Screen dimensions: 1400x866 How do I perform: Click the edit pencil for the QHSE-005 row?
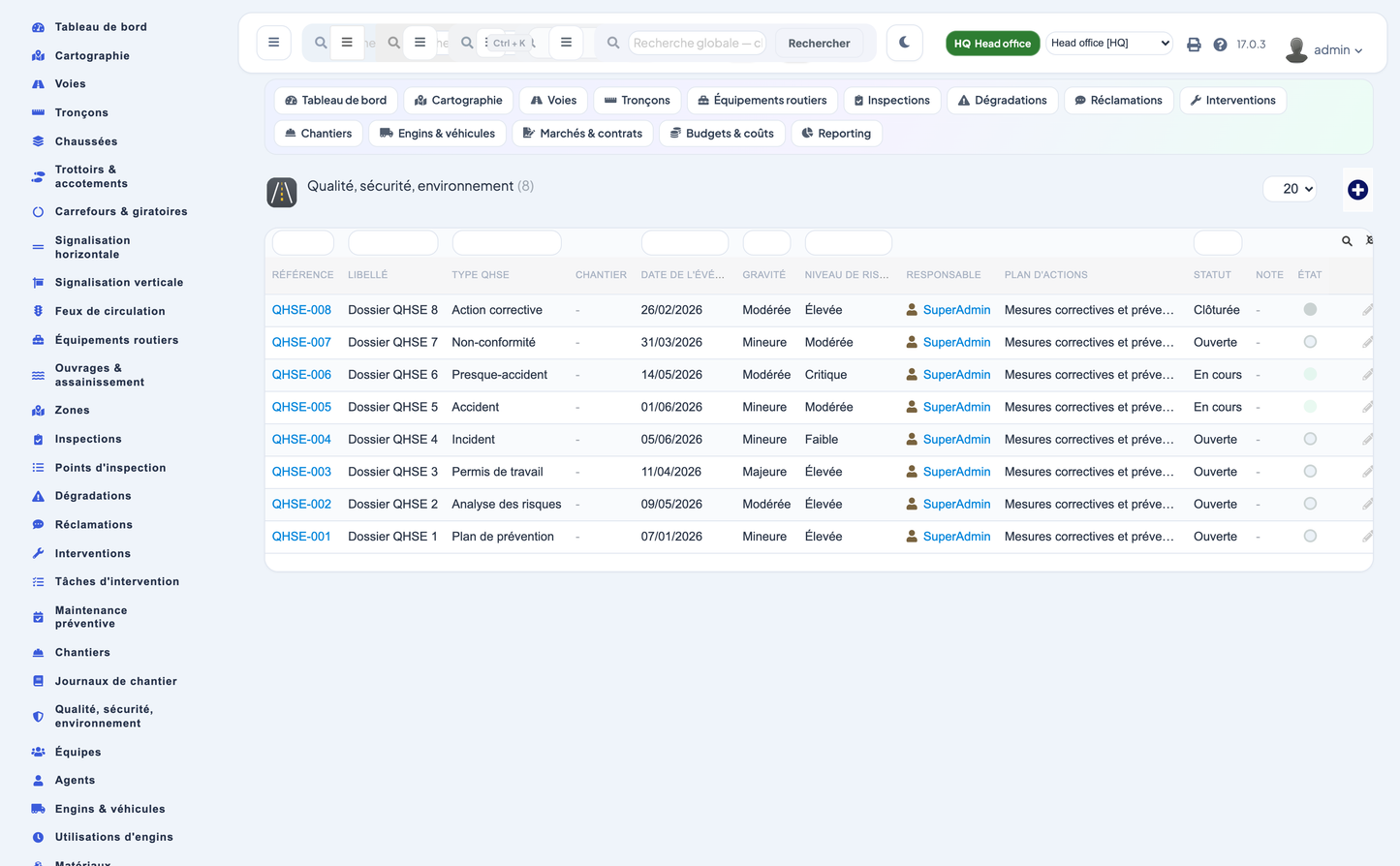[x=1367, y=407]
